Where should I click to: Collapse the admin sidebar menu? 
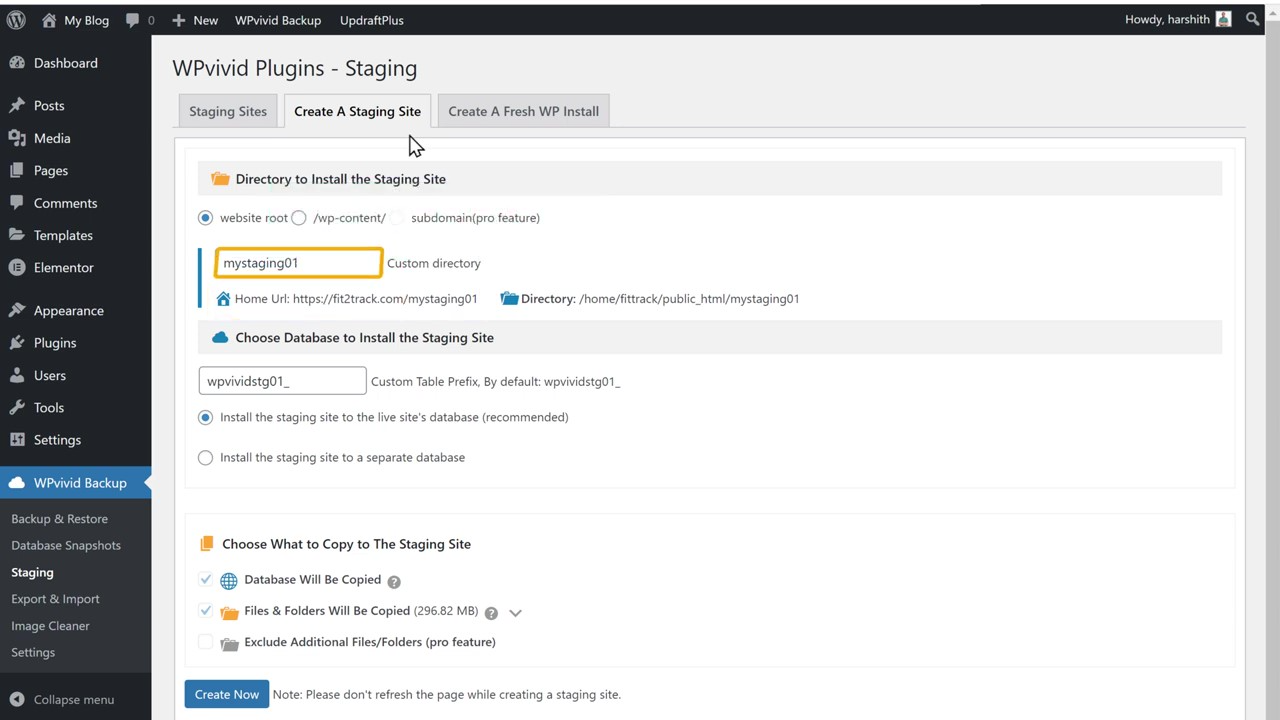coord(63,699)
